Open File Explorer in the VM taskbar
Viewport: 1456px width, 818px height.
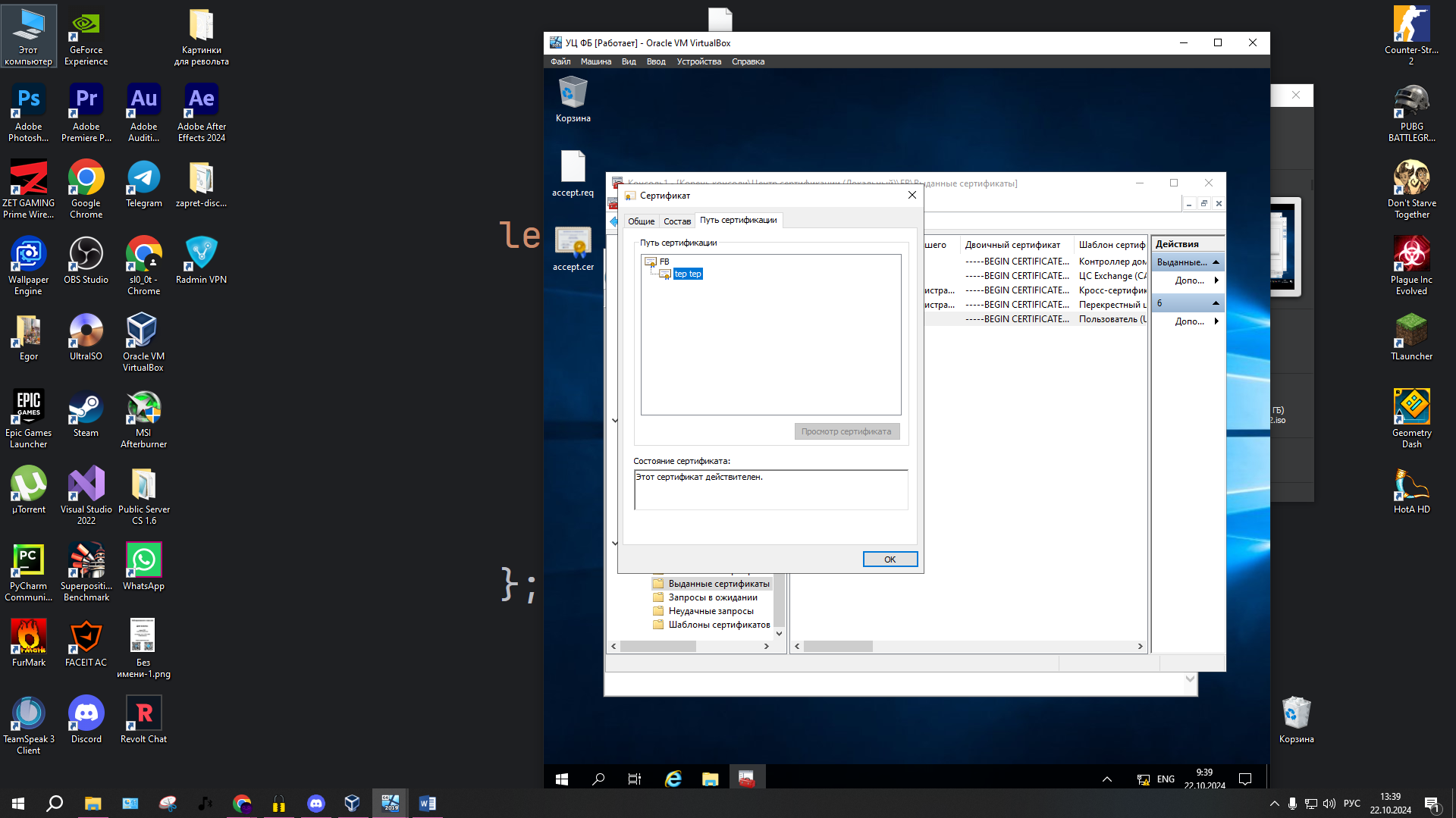click(x=710, y=779)
